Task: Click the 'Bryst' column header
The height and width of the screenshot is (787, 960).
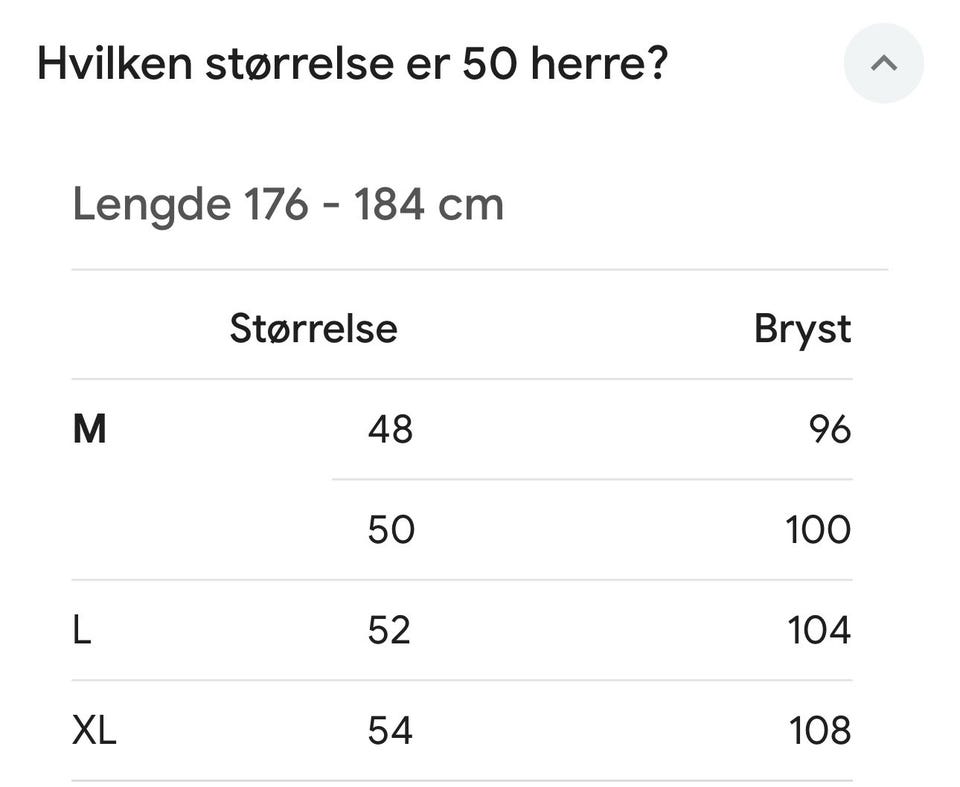Action: click(803, 331)
